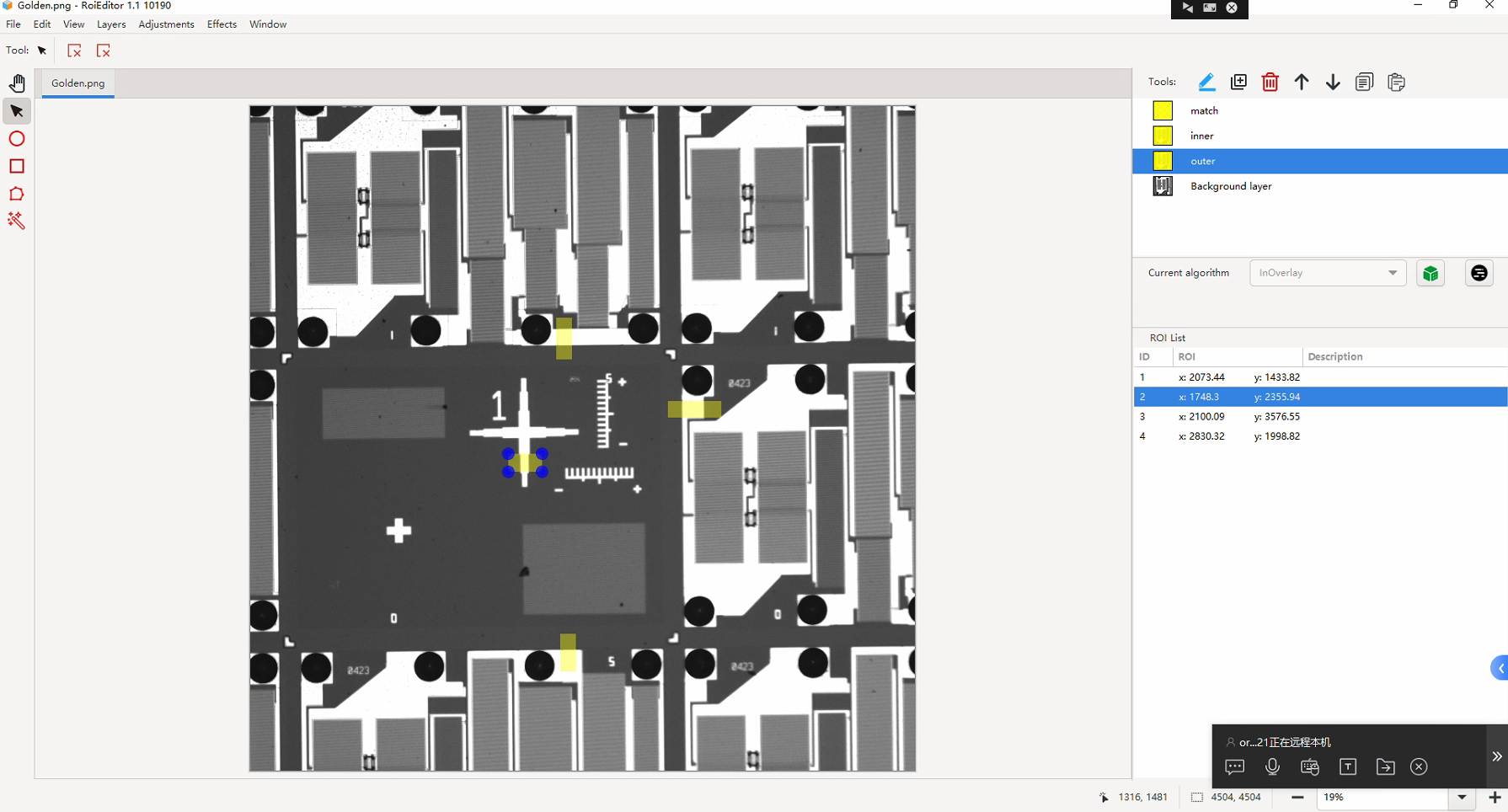Select ROI row 2 x: 1748.3
This screenshot has height=812, width=1508.
pos(1320,397)
